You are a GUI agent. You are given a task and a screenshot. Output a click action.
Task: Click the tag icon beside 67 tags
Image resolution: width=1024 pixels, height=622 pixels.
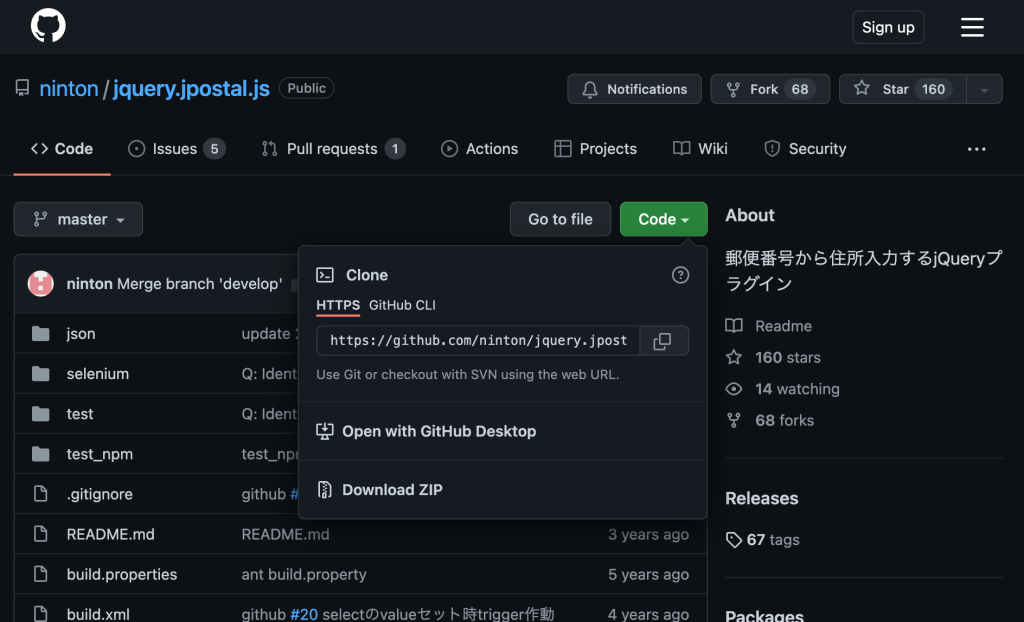click(734, 540)
